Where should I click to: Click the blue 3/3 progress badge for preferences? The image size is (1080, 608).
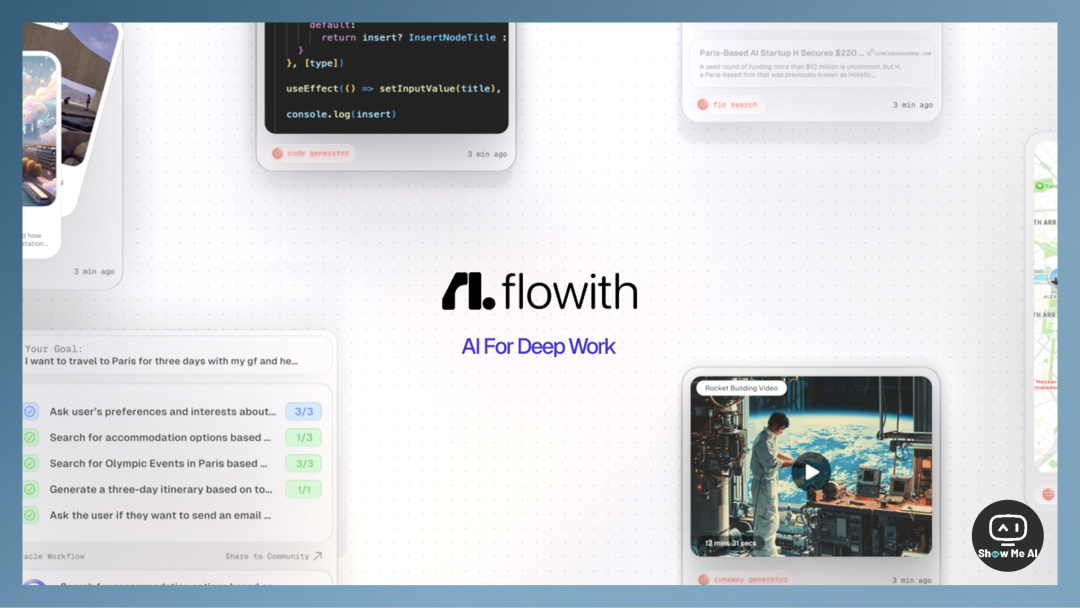tap(304, 411)
